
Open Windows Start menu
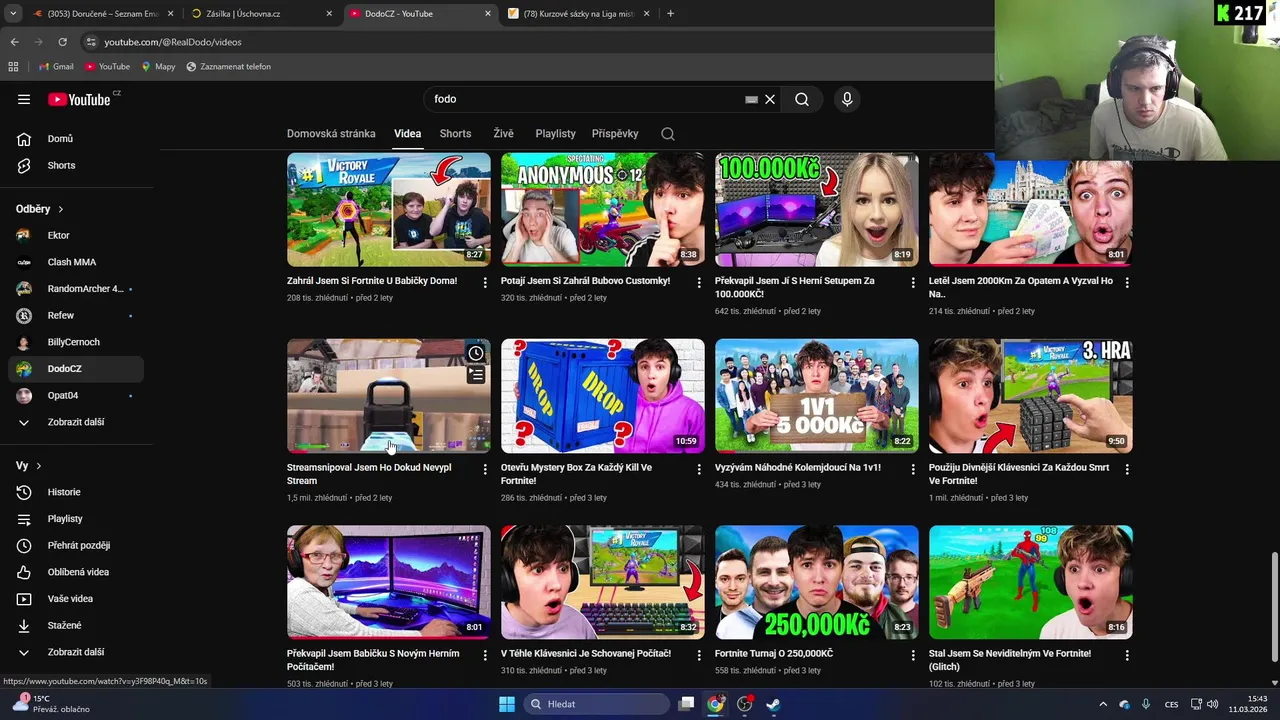click(x=507, y=704)
